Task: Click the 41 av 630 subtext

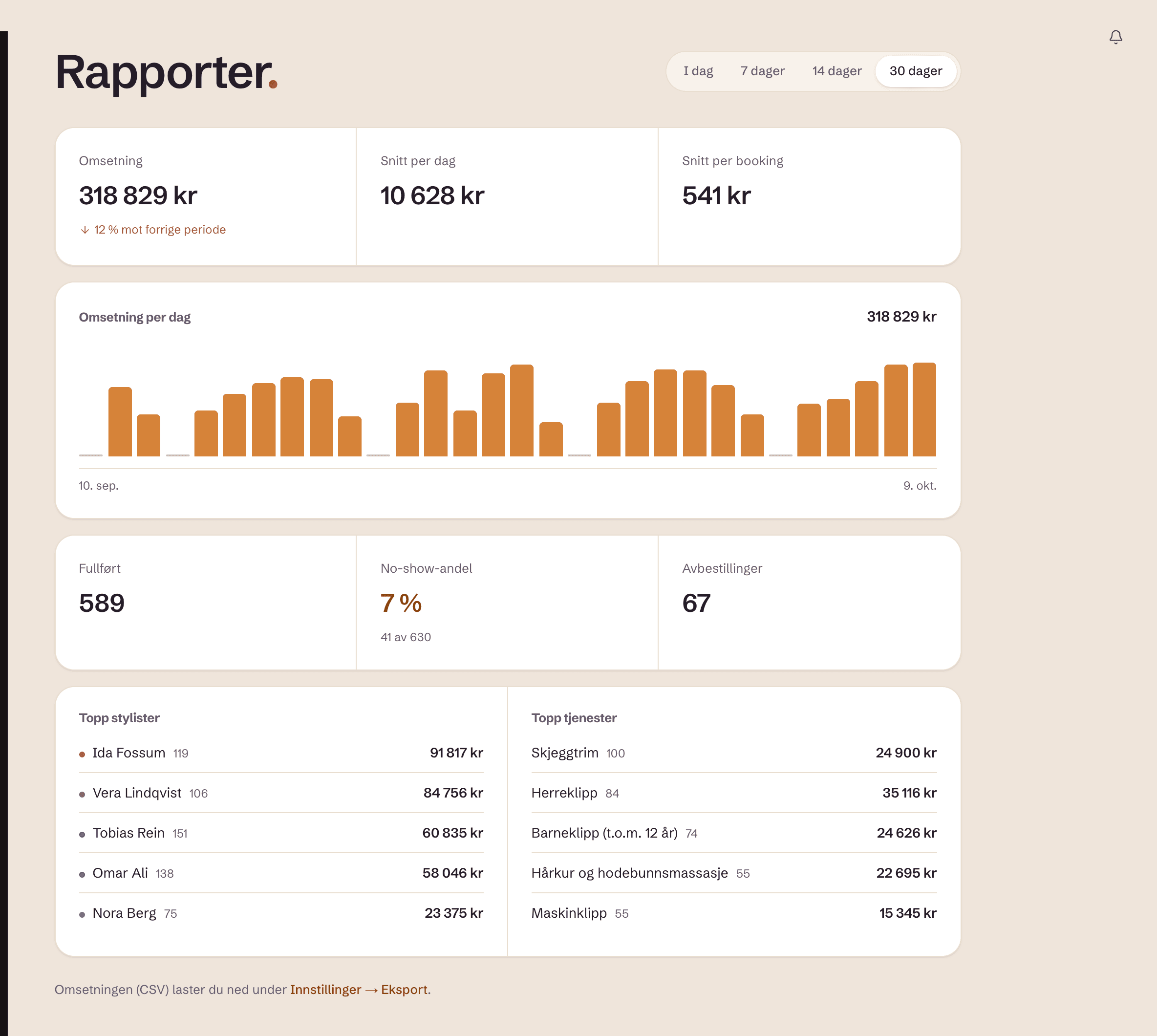Action: tap(405, 637)
